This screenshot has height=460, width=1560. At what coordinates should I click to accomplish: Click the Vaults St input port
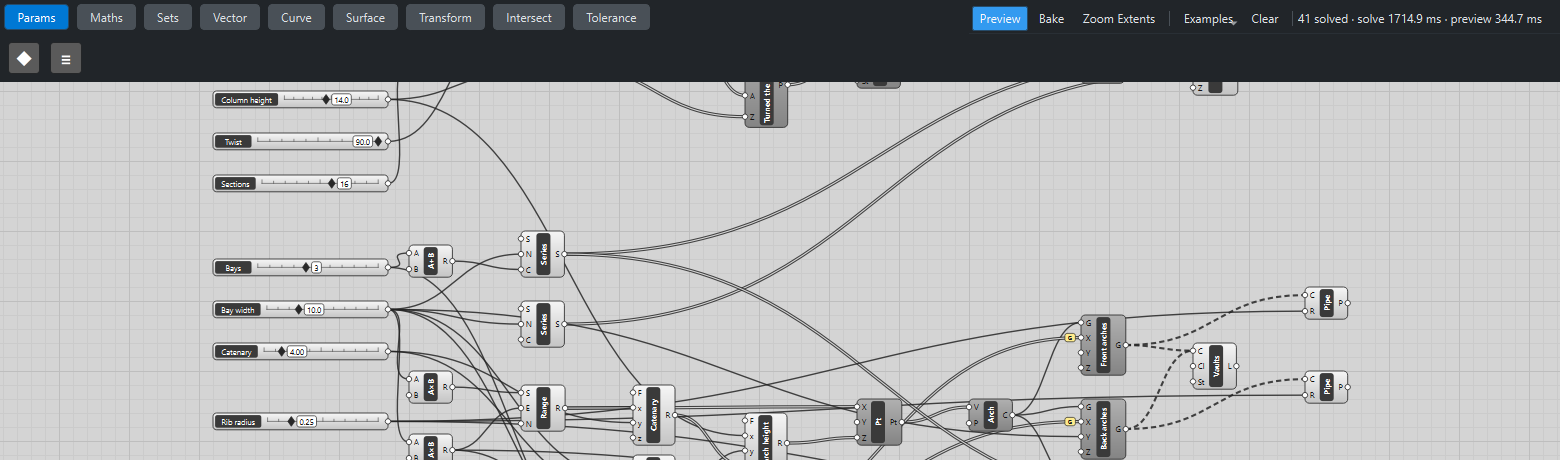(1195, 381)
